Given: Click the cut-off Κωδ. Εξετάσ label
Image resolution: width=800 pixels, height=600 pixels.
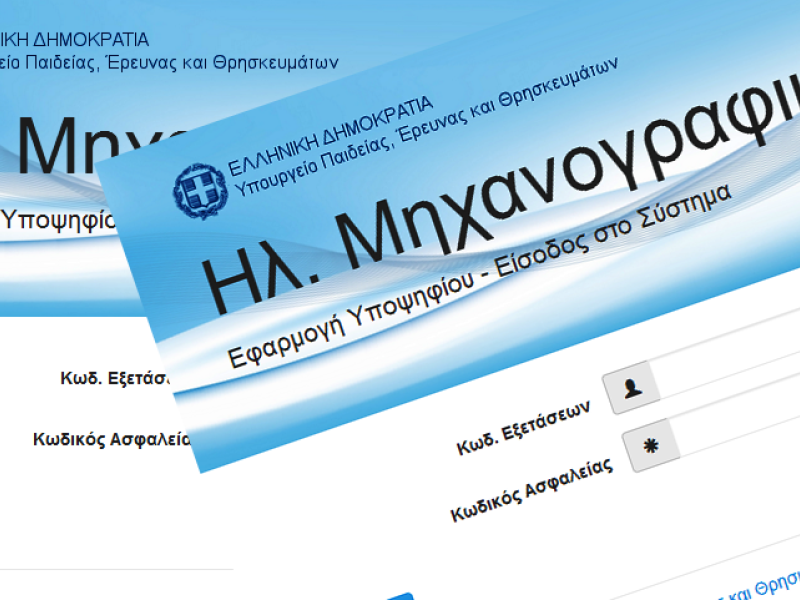Looking at the screenshot, I should coord(115,379).
